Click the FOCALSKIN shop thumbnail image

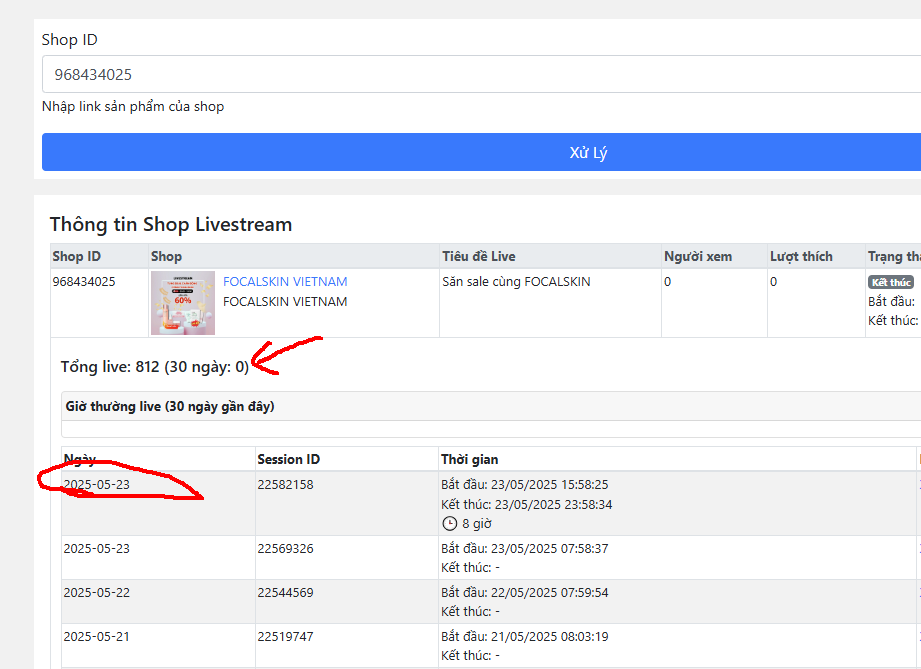click(x=183, y=302)
